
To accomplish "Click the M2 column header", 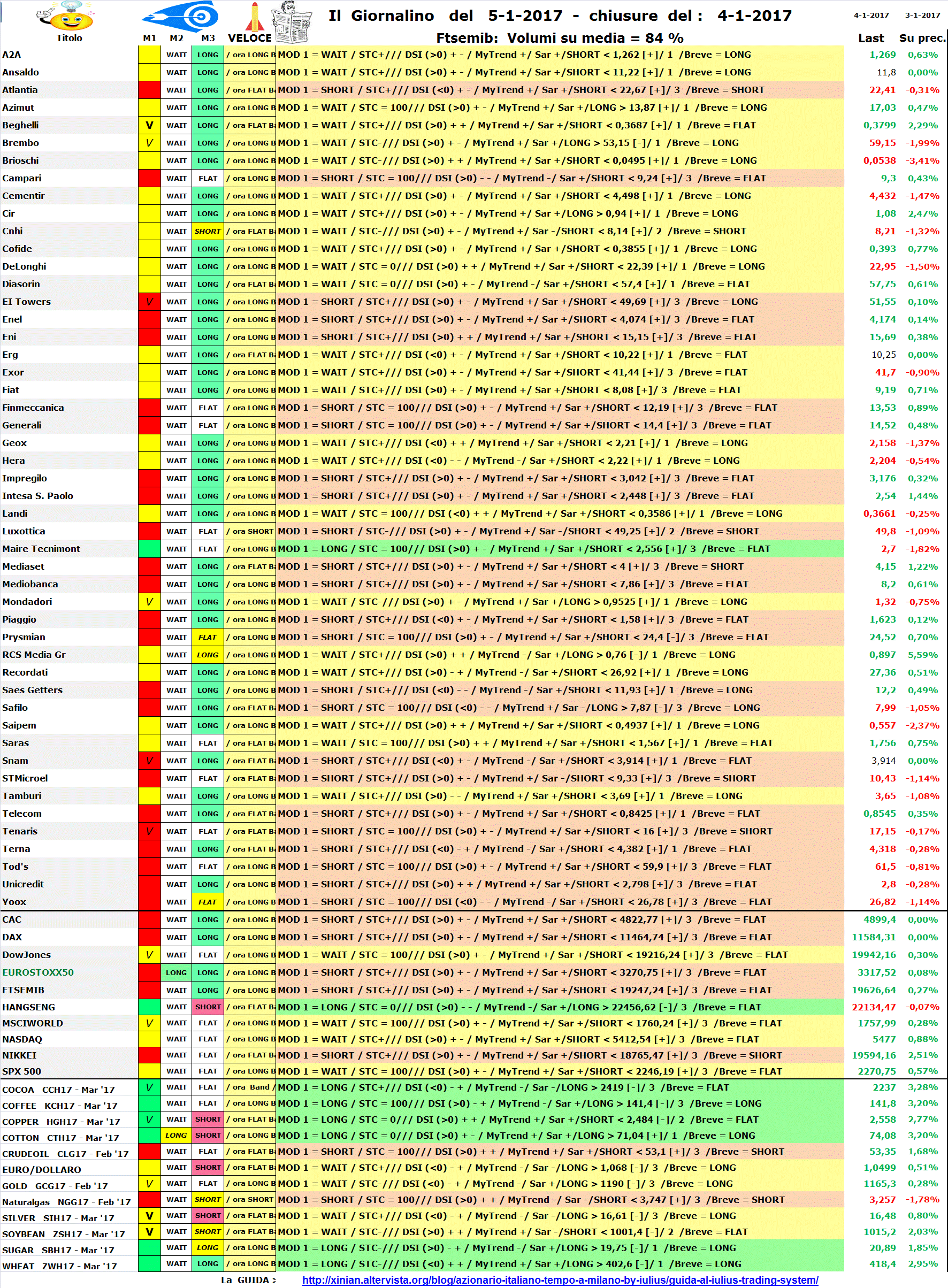I will (x=177, y=38).
